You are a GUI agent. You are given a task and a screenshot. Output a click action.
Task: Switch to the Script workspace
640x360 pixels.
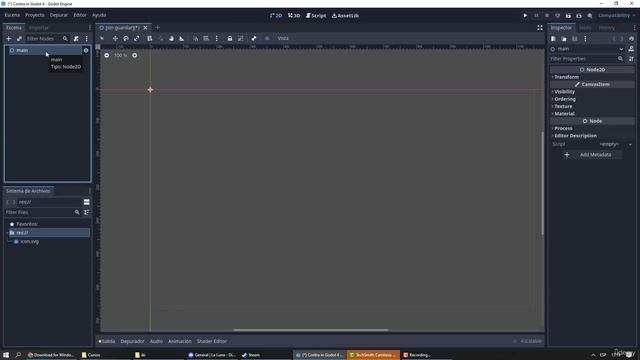click(x=316, y=16)
